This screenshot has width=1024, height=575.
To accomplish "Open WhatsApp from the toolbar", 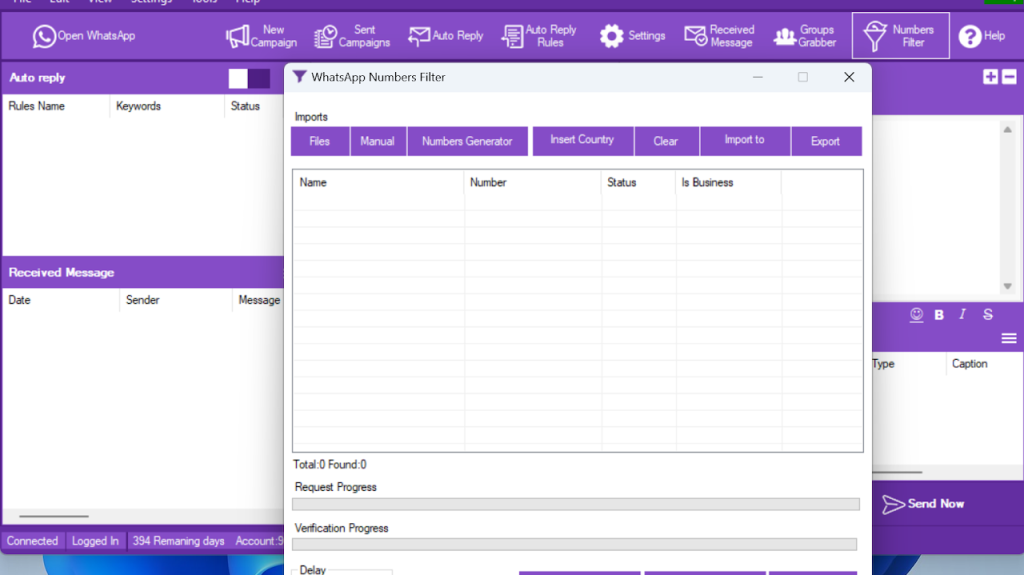I will click(x=84, y=36).
